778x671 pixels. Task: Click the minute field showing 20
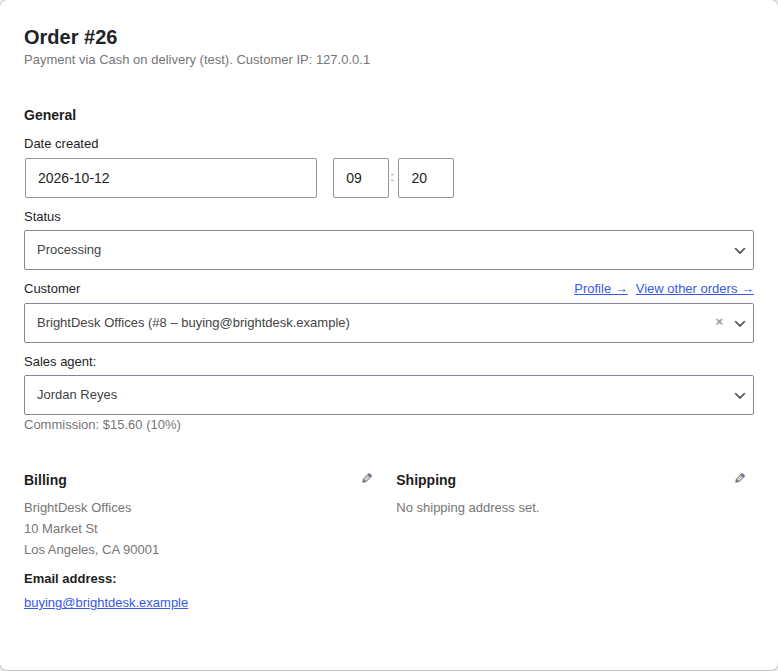[x=426, y=178]
